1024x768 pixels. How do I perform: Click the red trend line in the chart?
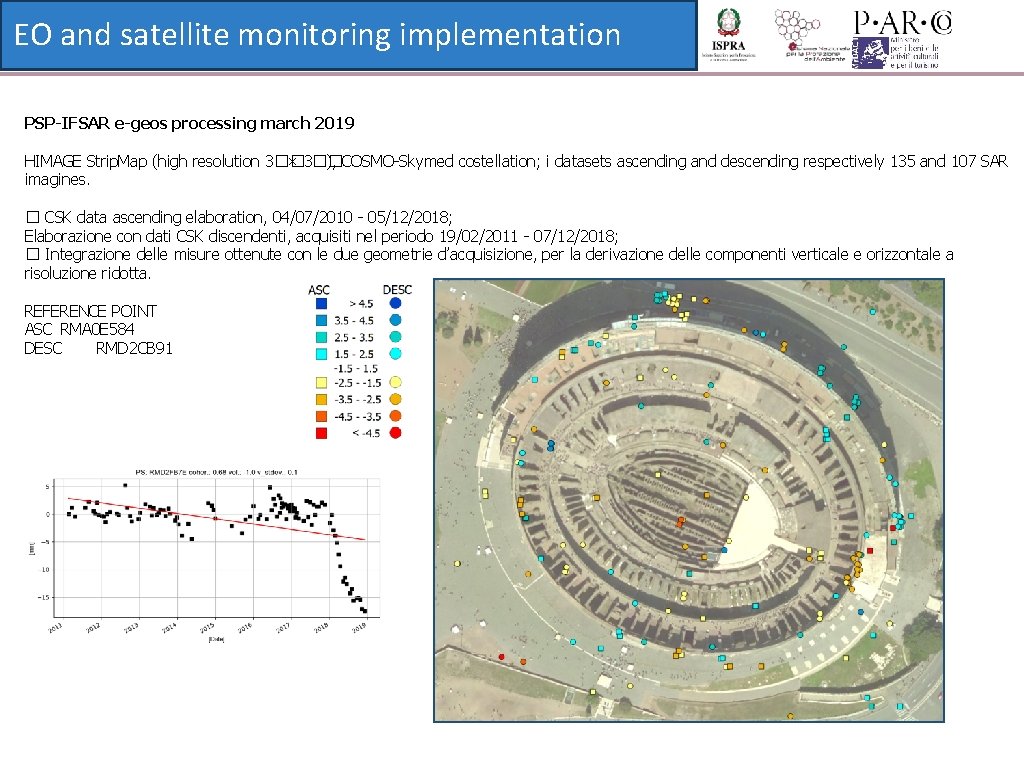pyautogui.click(x=216, y=519)
